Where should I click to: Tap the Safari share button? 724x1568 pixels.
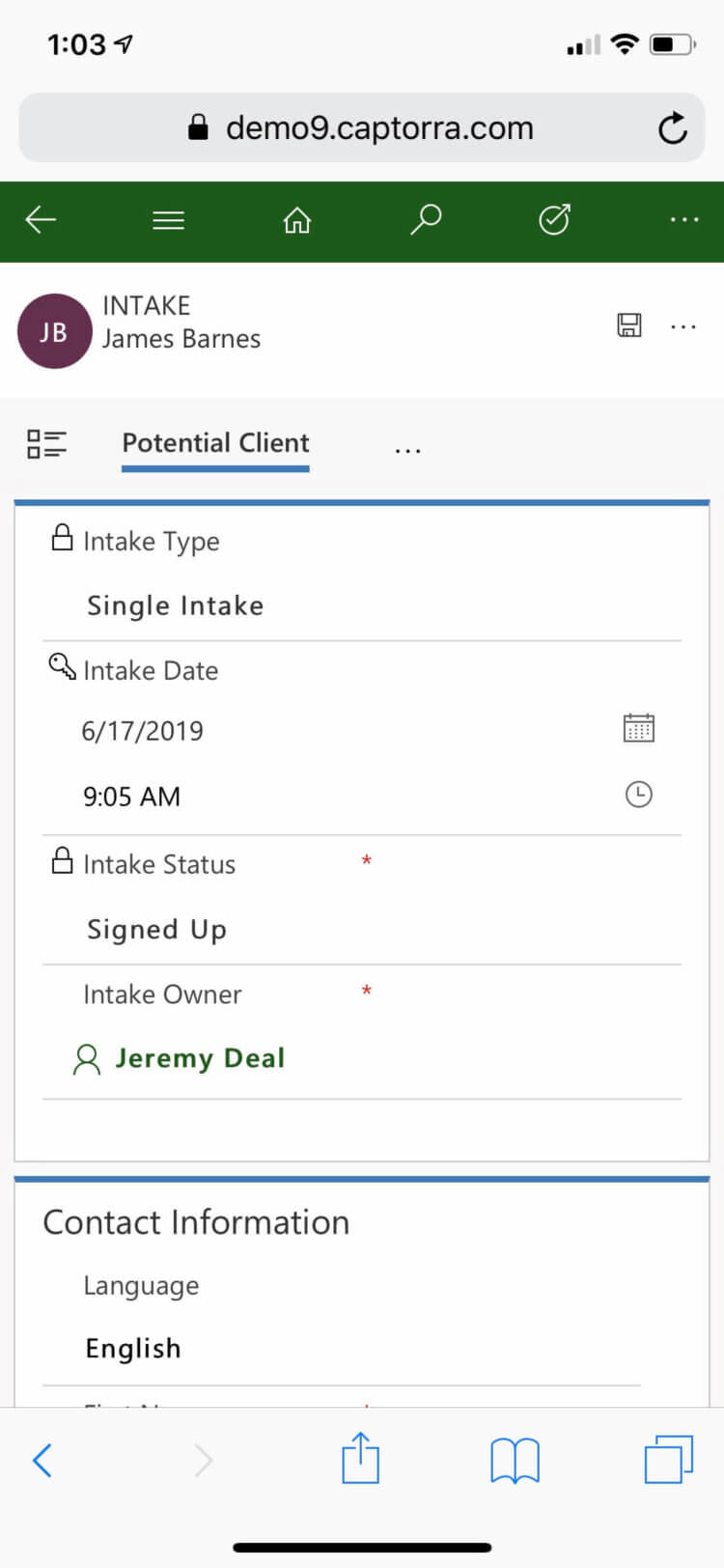tap(361, 1458)
